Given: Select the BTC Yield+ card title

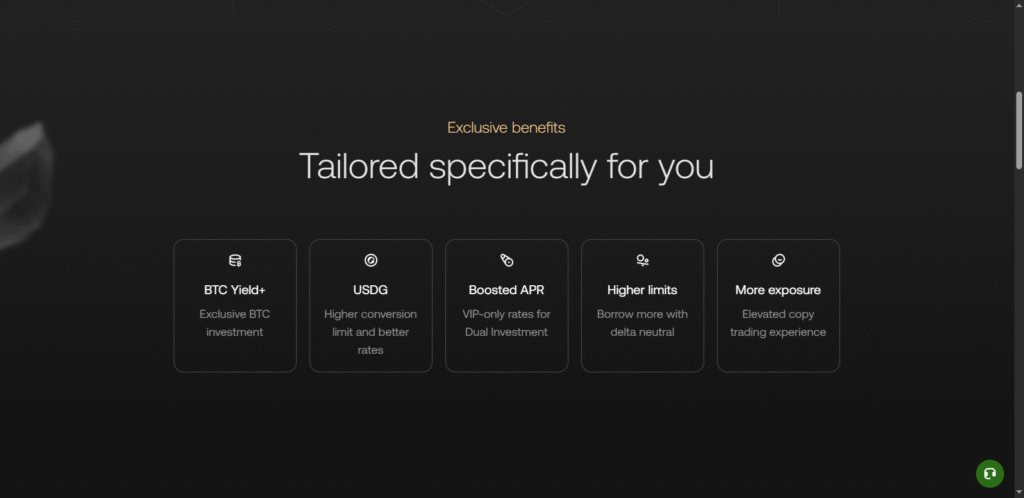Looking at the screenshot, I should coord(235,290).
